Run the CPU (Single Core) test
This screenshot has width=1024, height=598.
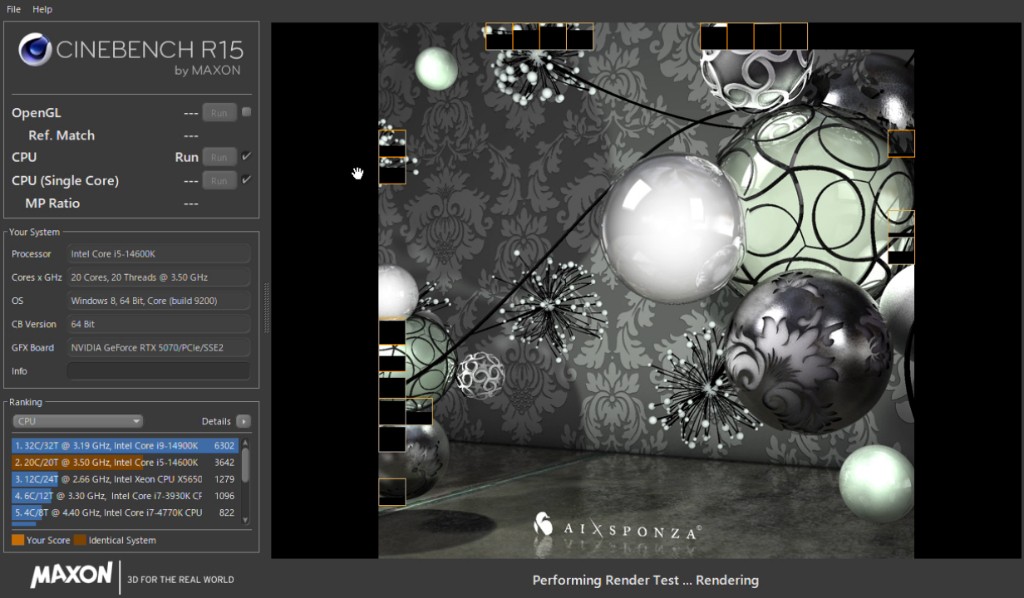point(219,180)
